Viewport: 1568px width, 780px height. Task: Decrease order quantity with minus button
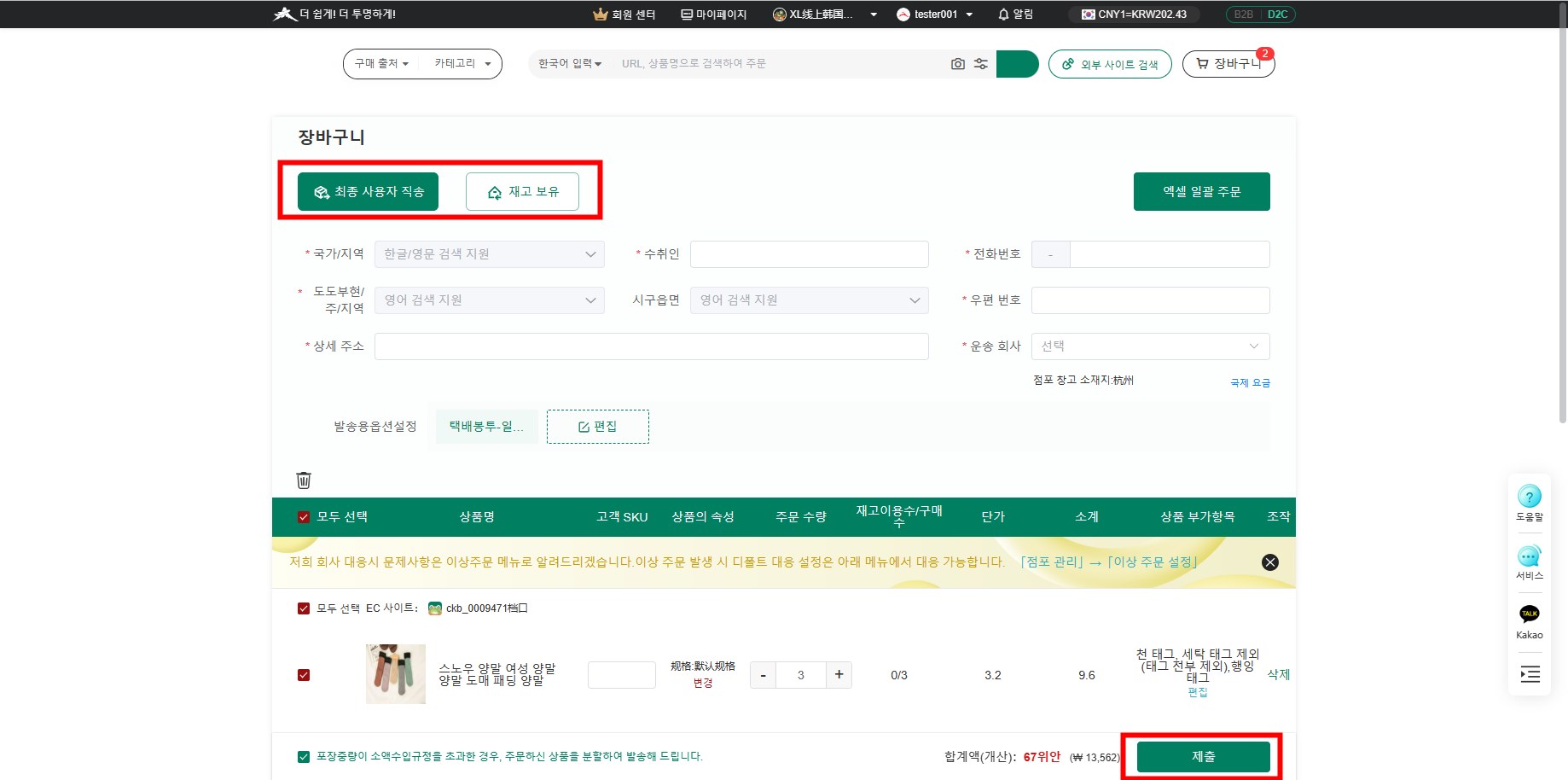click(764, 675)
